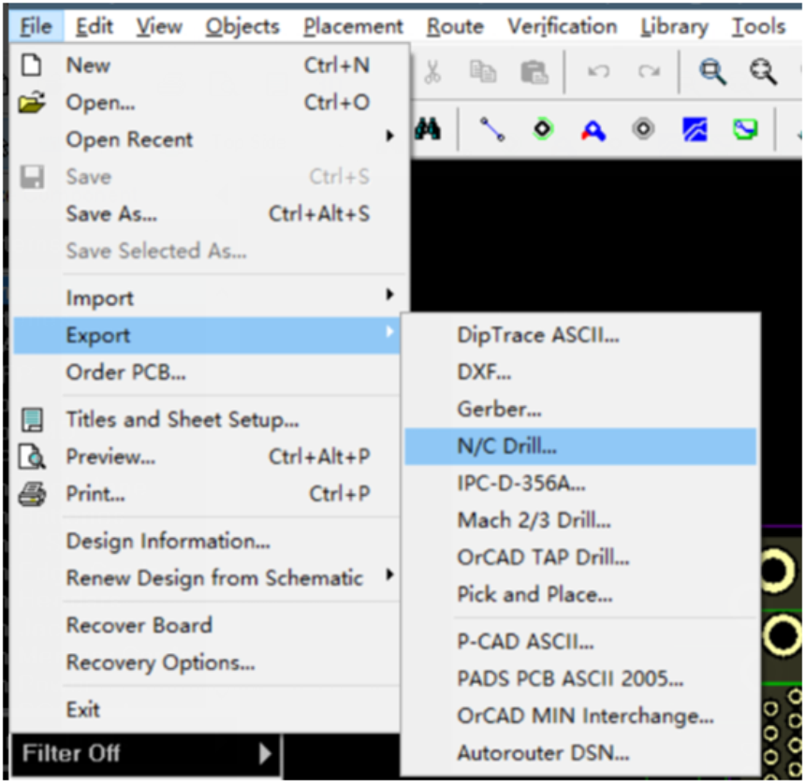The height and width of the screenshot is (783, 805).
Task: Click the gray via placement icon
Action: pos(643,130)
